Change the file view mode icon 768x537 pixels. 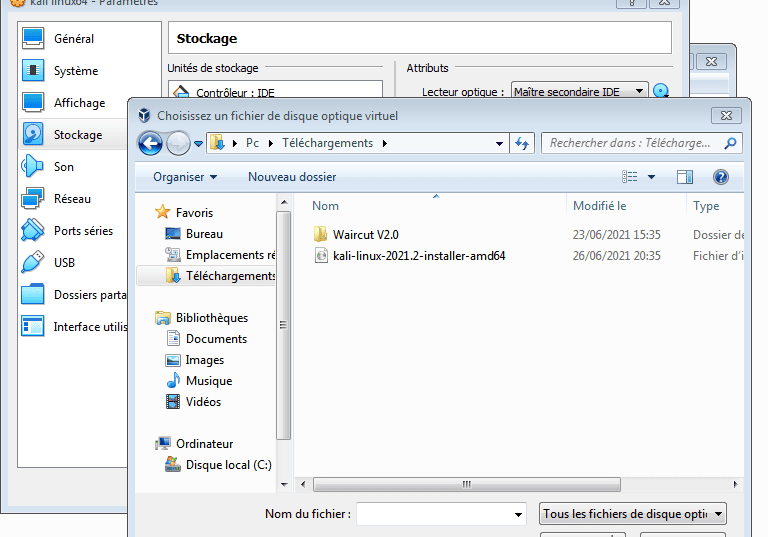pos(629,177)
